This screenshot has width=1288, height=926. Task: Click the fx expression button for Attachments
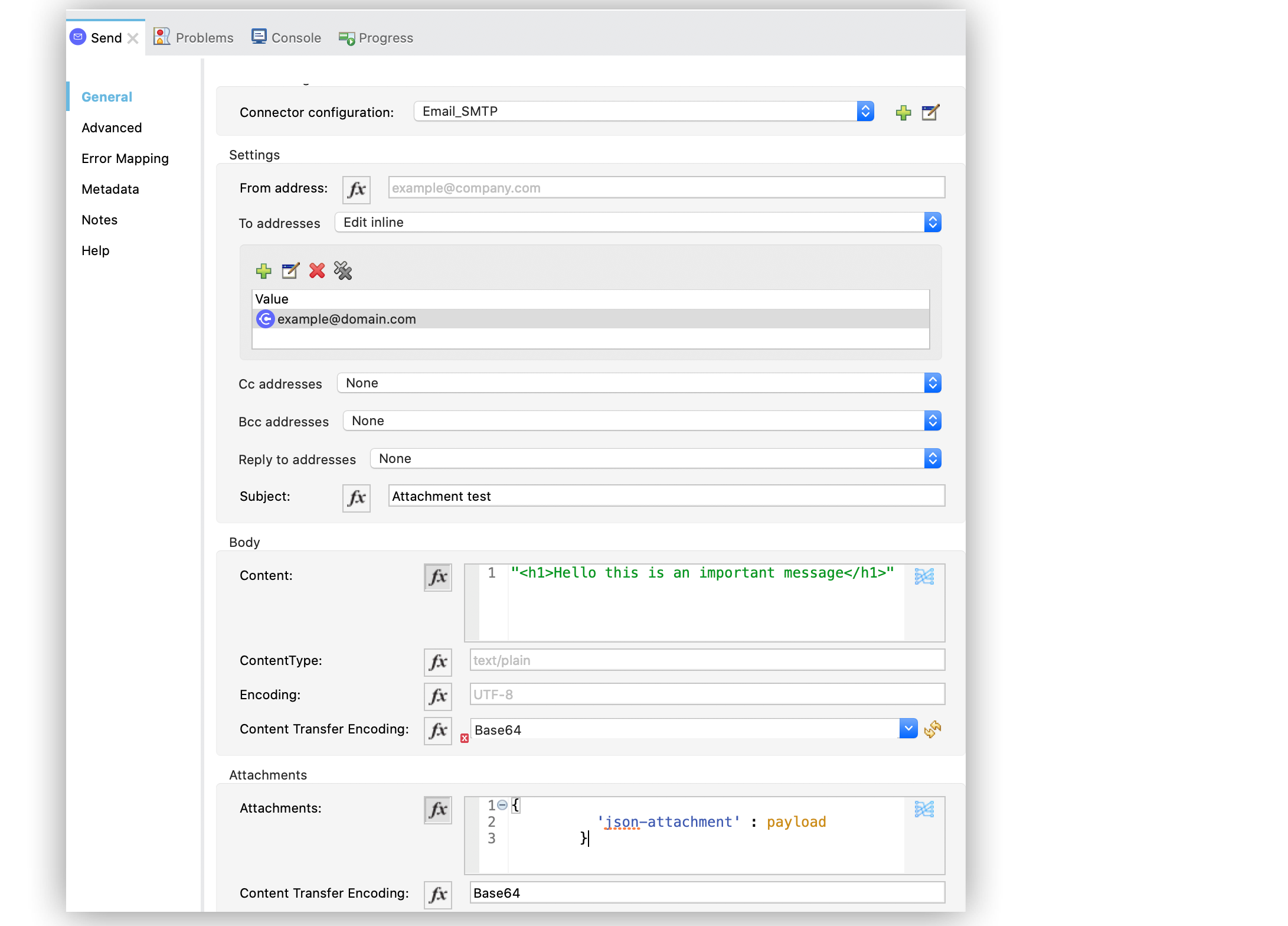(437, 807)
